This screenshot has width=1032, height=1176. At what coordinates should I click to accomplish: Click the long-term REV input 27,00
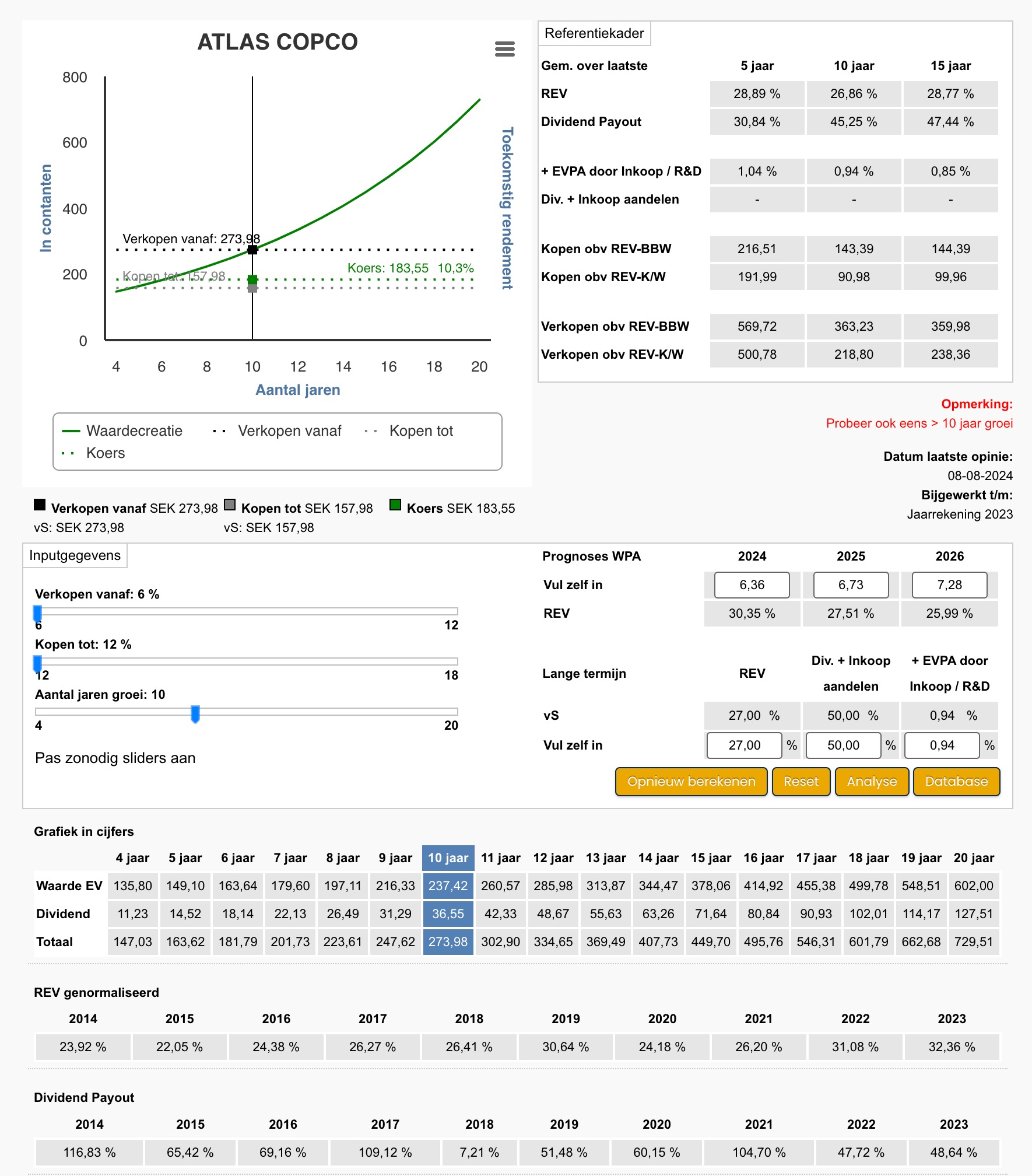click(745, 745)
